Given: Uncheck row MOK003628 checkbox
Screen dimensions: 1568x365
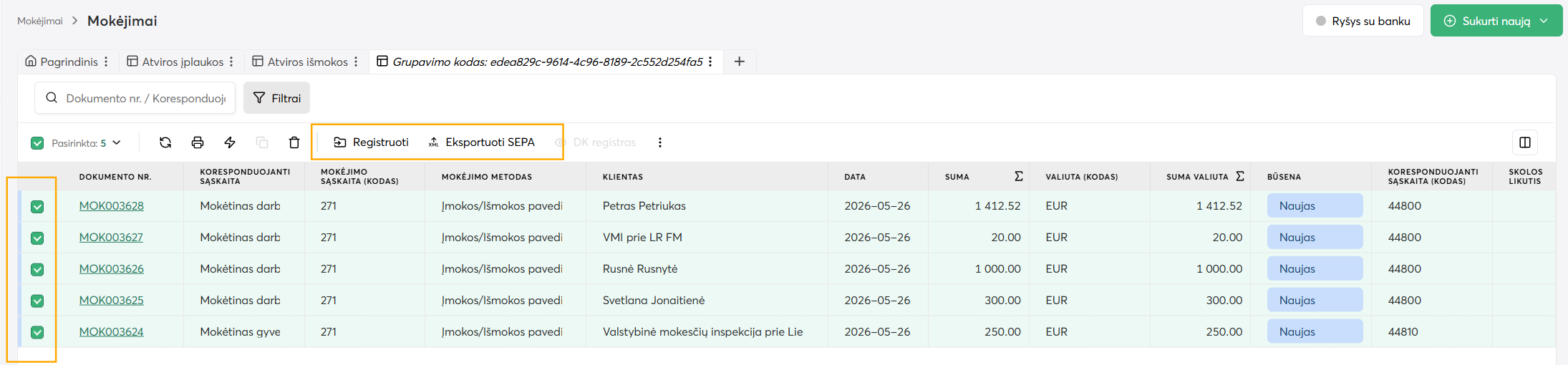Looking at the screenshot, I should coord(37,207).
